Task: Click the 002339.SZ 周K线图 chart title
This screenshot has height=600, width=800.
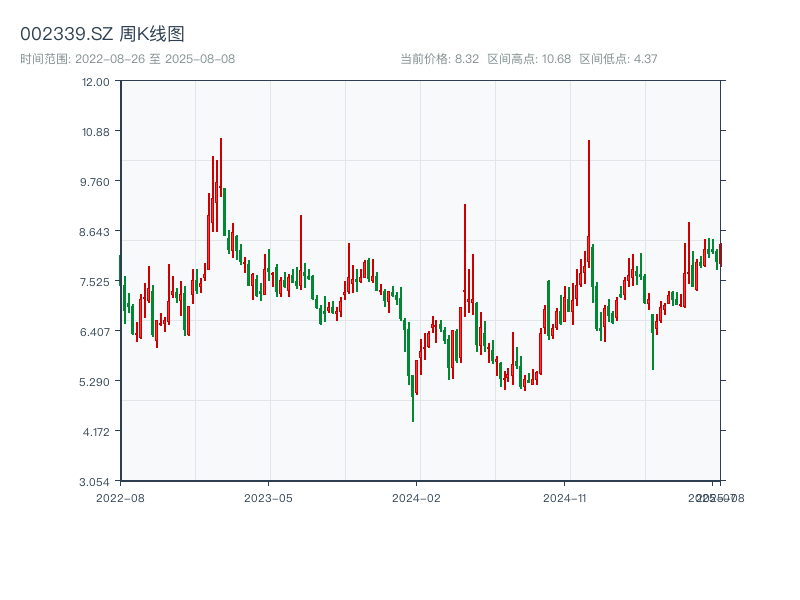Action: point(102,35)
